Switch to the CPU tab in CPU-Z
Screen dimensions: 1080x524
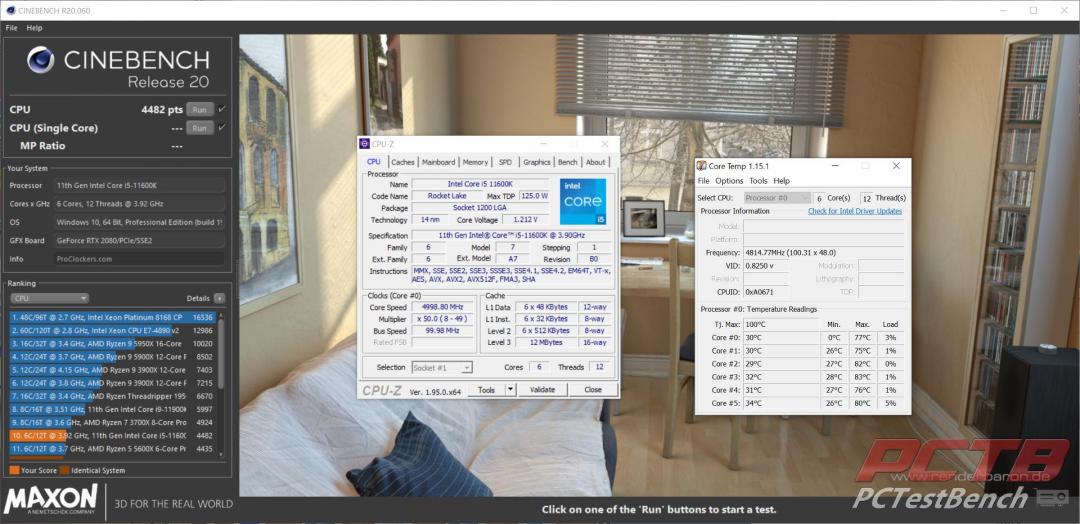[373, 162]
